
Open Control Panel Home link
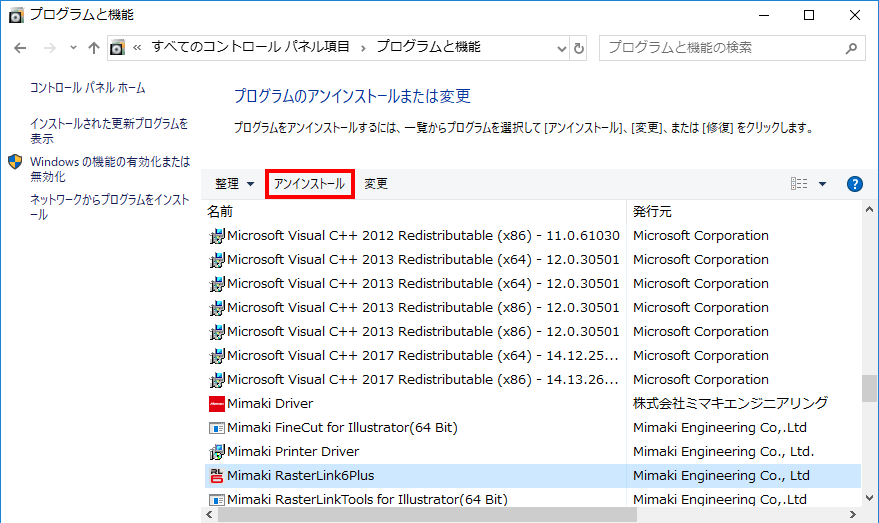pyautogui.click(x=87, y=88)
